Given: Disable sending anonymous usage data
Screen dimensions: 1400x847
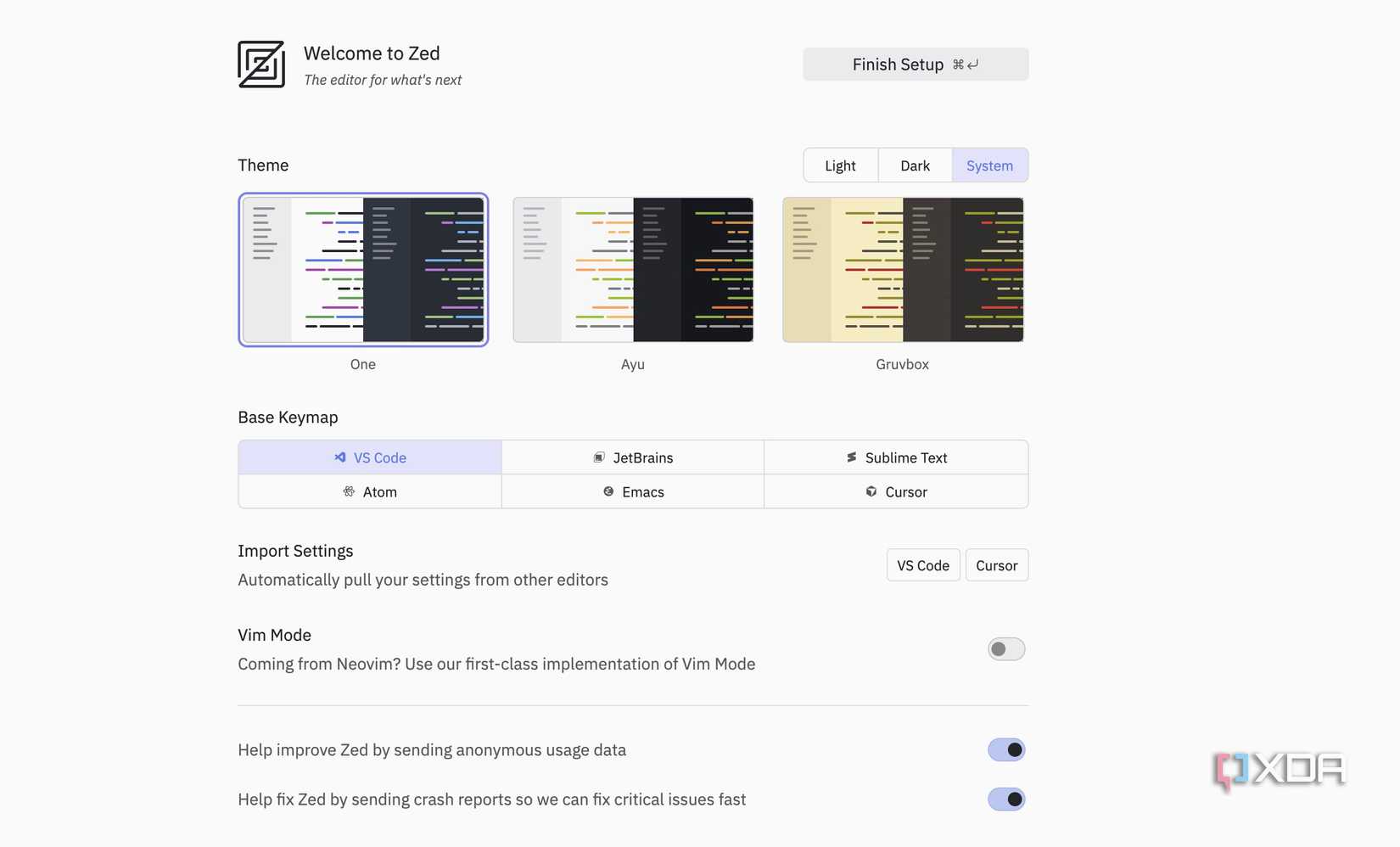Looking at the screenshot, I should click(x=1006, y=749).
